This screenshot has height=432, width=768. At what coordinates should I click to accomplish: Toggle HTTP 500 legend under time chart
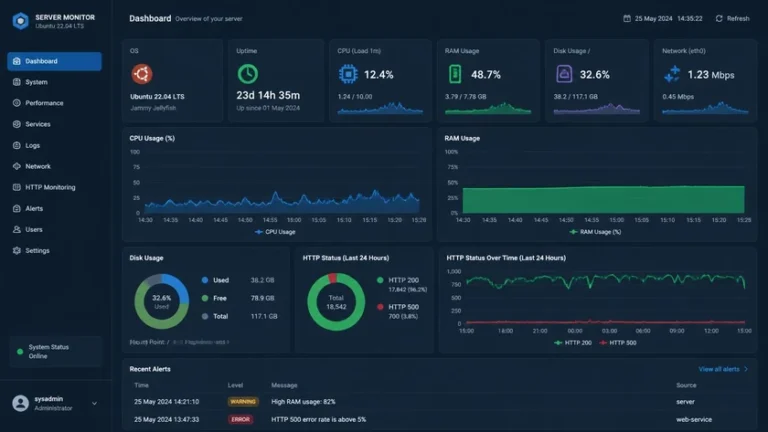[x=618, y=343]
